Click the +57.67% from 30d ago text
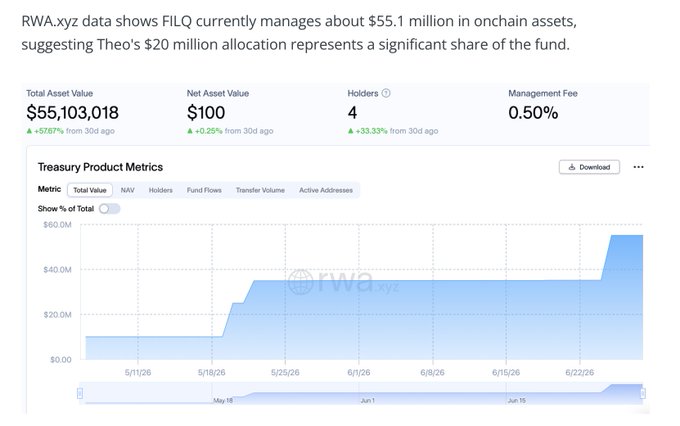This screenshot has height=426, width=680. 71,131
